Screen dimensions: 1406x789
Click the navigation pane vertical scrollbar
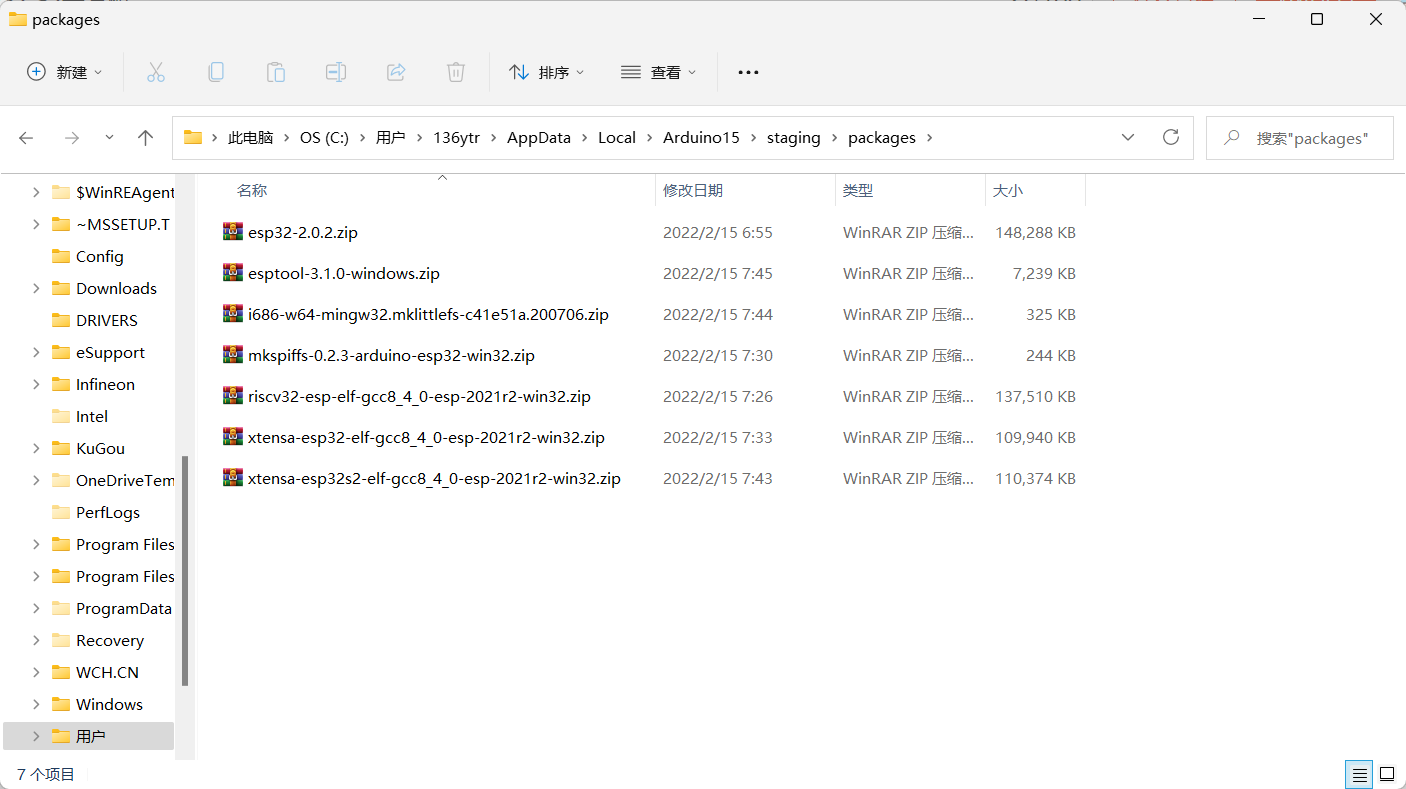click(x=184, y=570)
